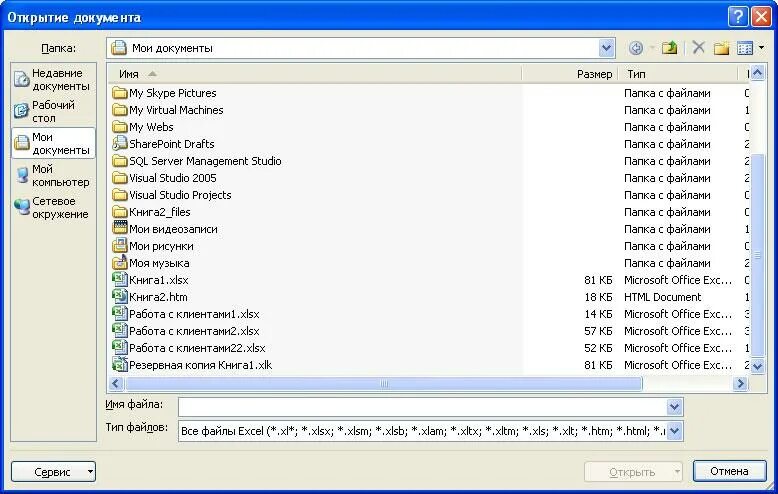Sort by the Размер column header
Viewport: 778px width, 494px height.
570,74
